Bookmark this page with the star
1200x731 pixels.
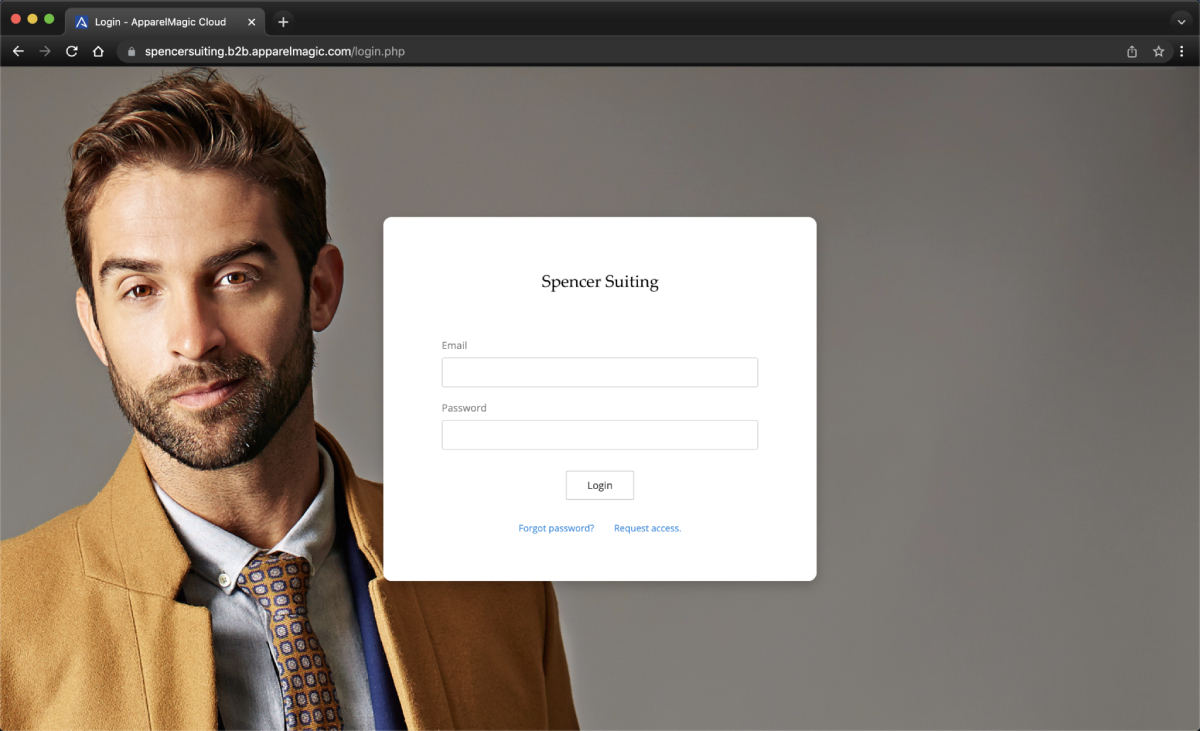pyautogui.click(x=1159, y=51)
